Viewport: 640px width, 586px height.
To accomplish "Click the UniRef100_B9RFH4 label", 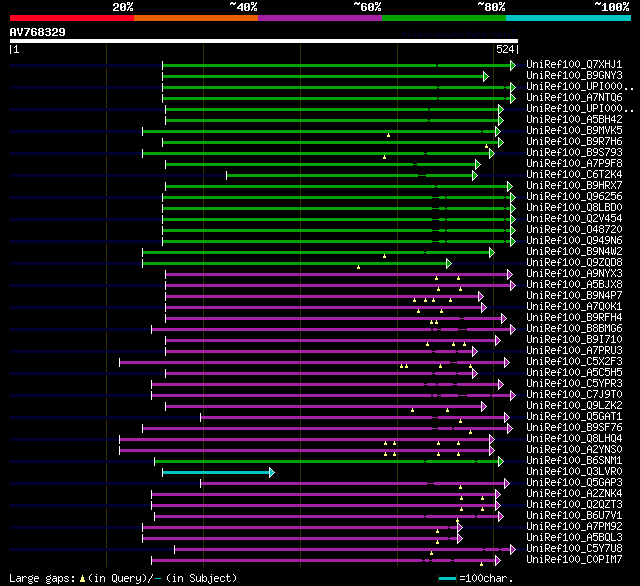I will point(574,317).
